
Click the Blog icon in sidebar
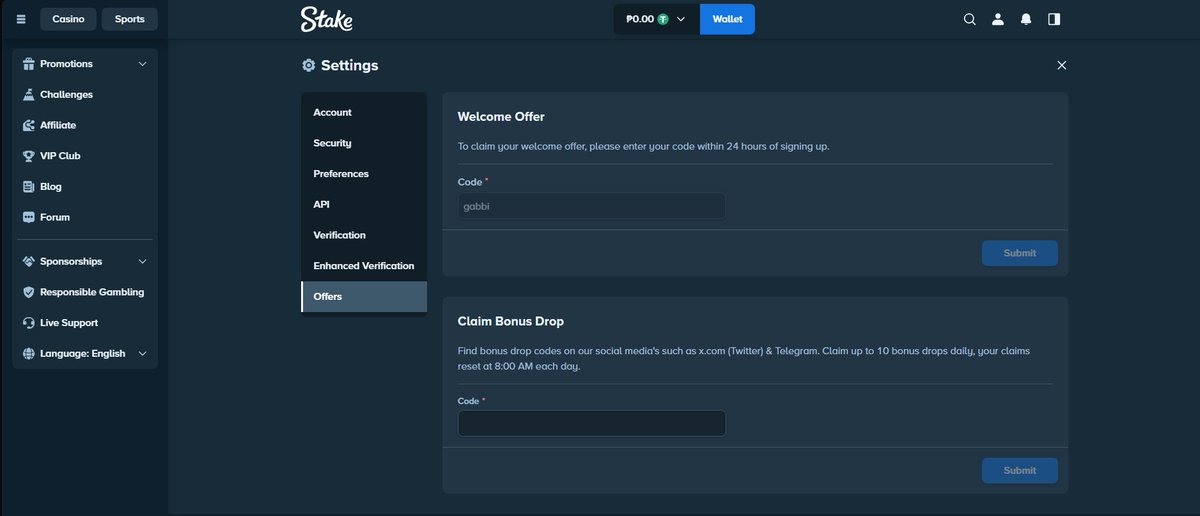[x=29, y=187]
